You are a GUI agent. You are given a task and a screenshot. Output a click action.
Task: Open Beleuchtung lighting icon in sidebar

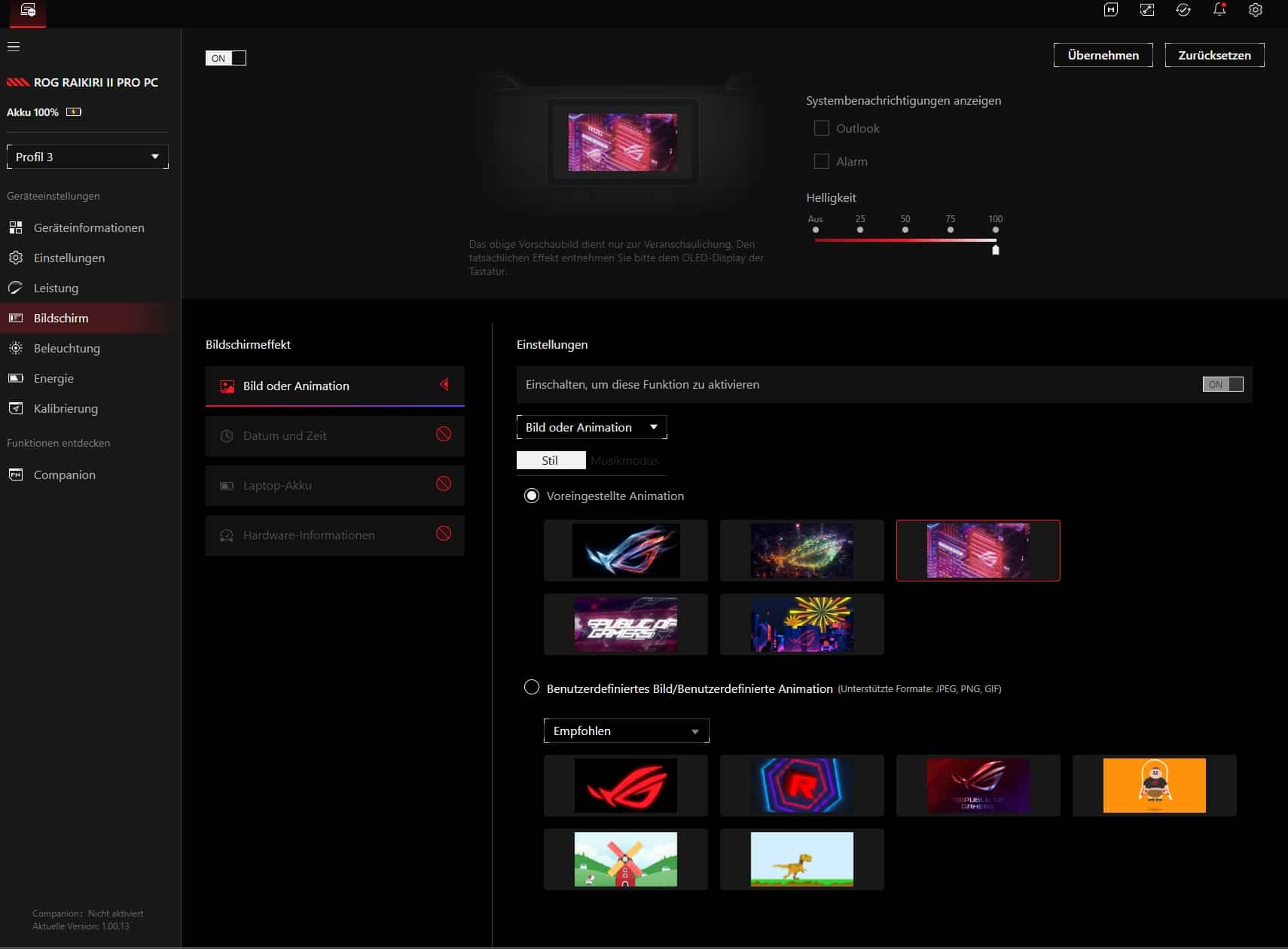tap(16, 348)
